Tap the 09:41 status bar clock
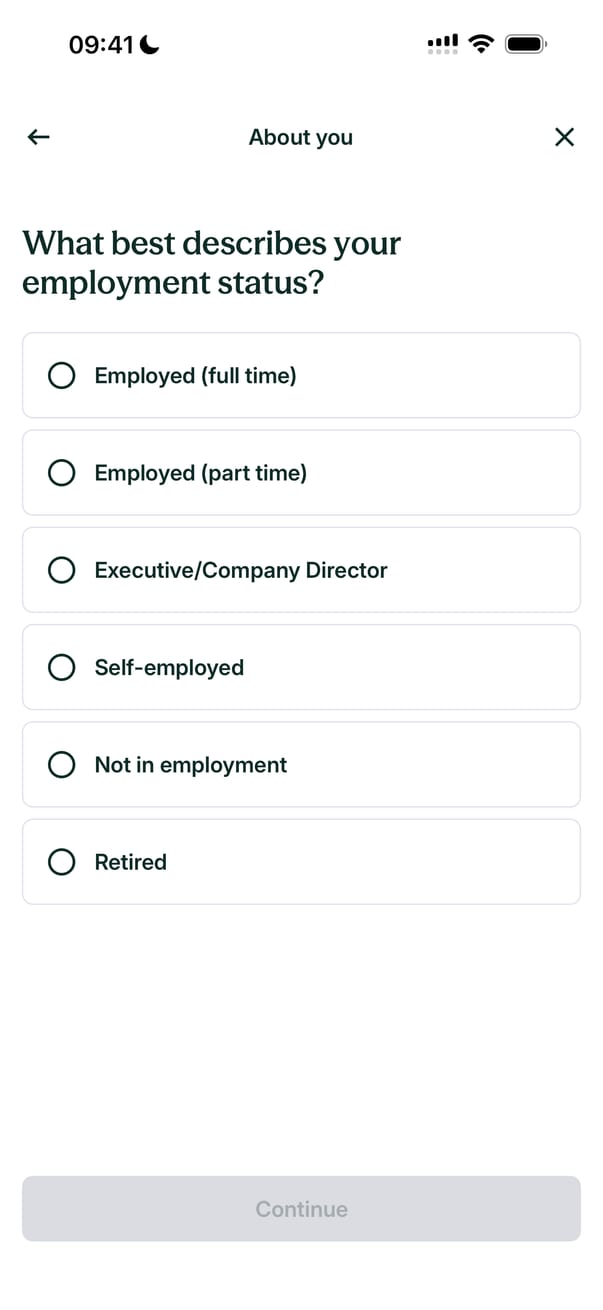Viewport: 603px width, 1310px height. [101, 45]
